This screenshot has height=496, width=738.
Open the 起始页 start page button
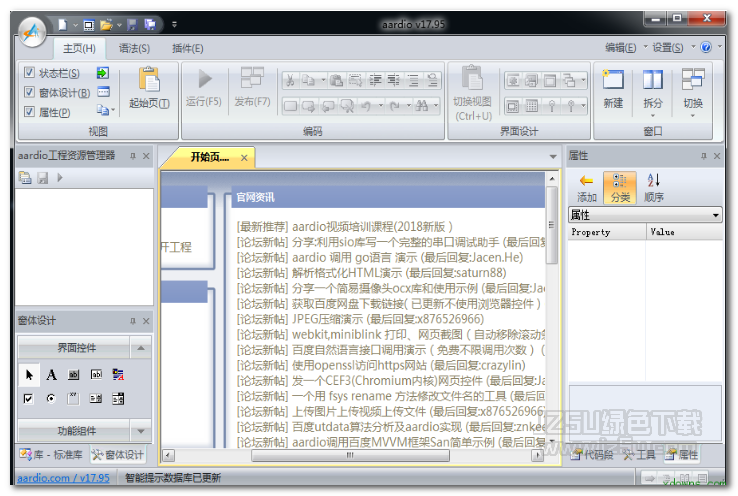(x=149, y=88)
